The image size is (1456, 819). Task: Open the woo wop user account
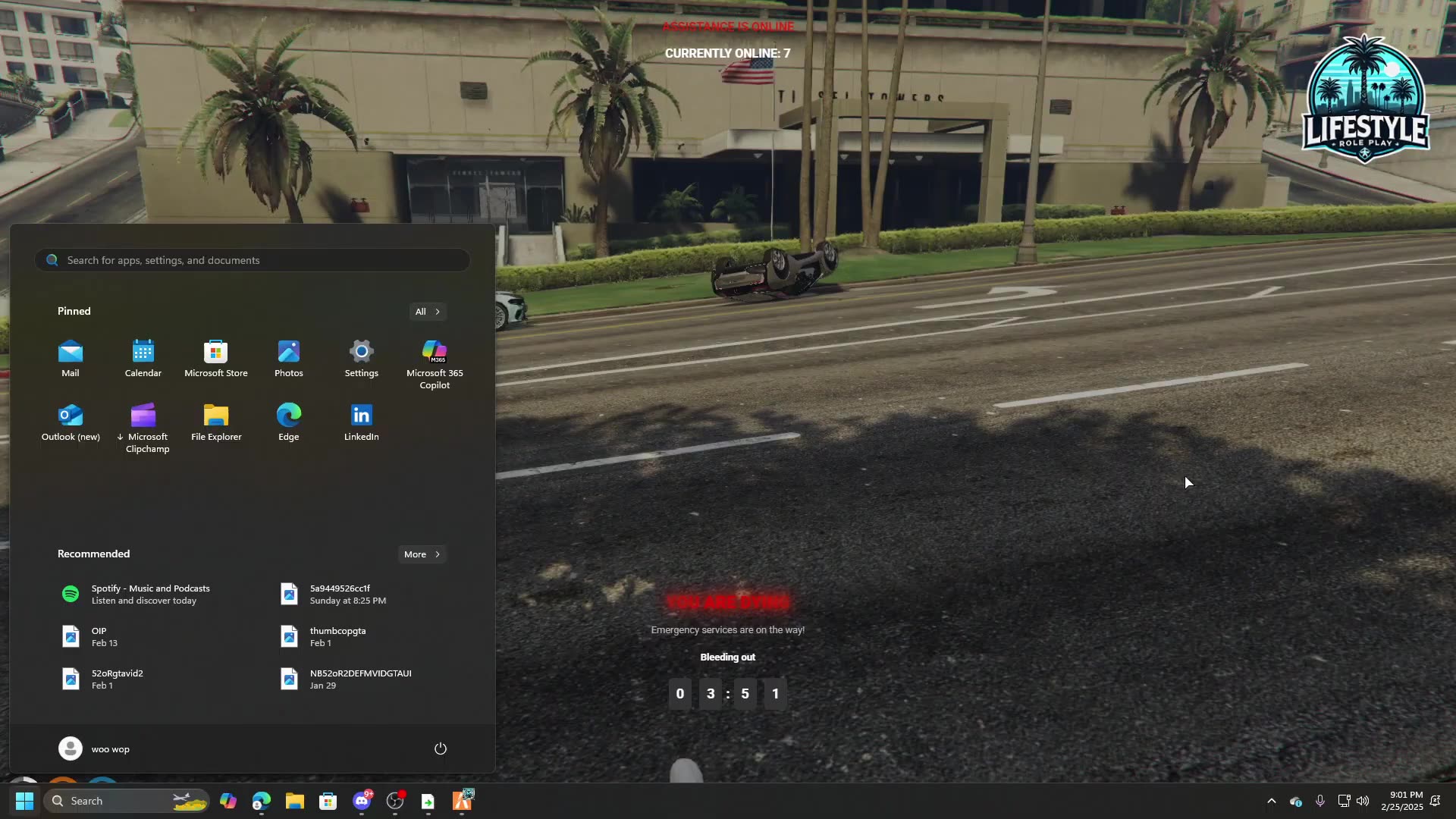pyautogui.click(x=95, y=748)
